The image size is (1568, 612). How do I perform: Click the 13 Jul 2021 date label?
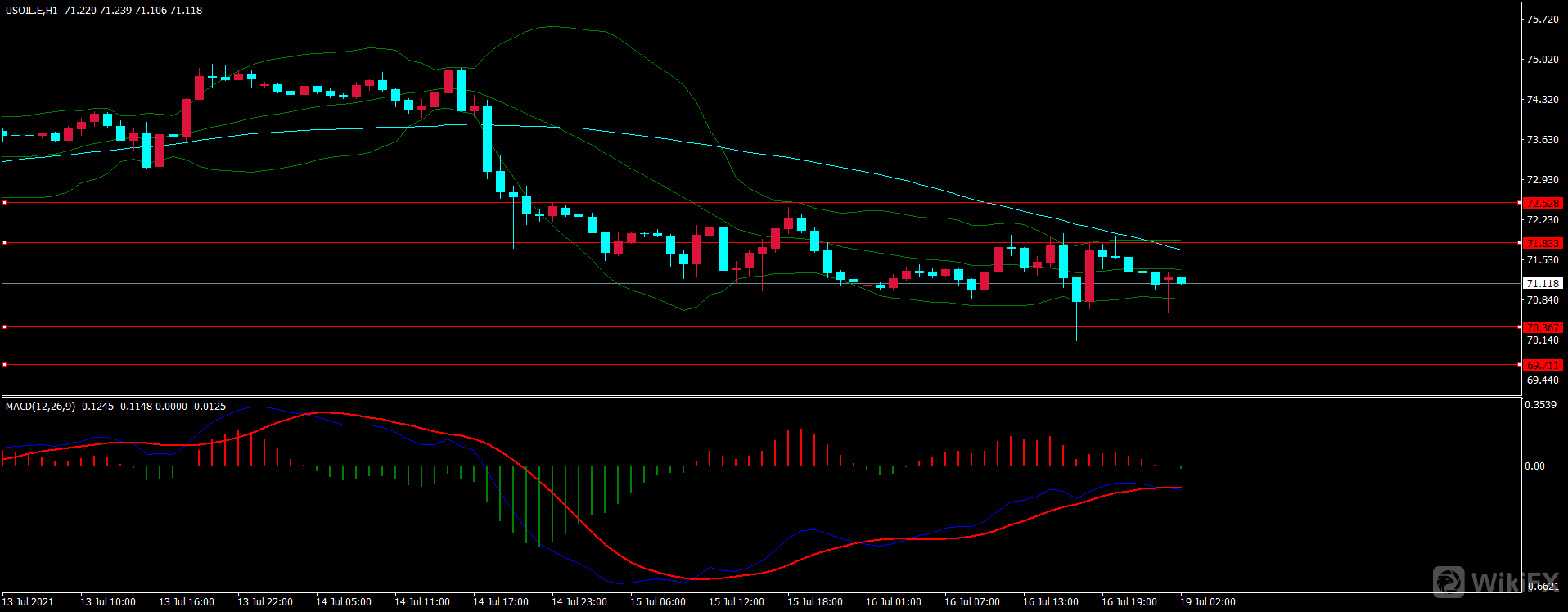coord(29,602)
